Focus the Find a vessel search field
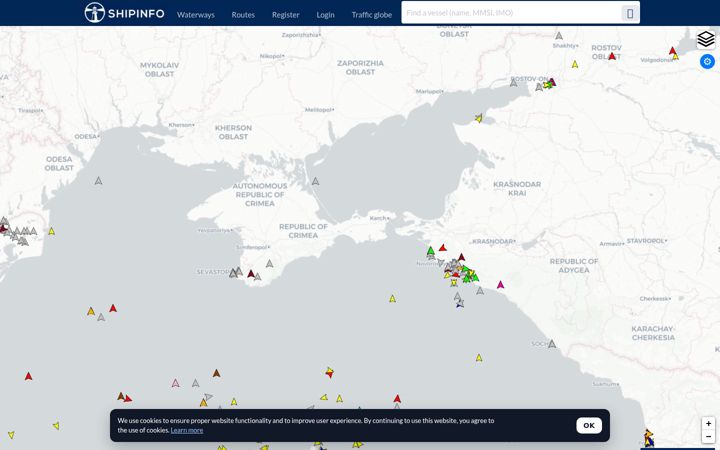The width and height of the screenshot is (720, 450). pyautogui.click(x=511, y=13)
